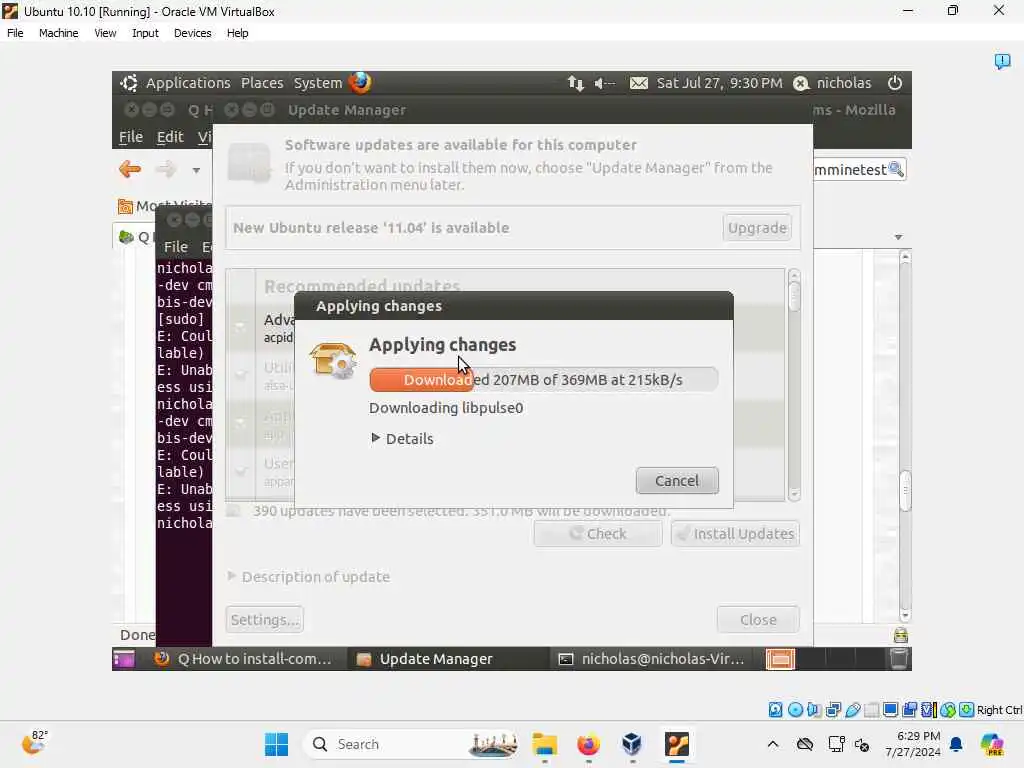Open Firefox list all tabs dropdown
Image resolution: width=1024 pixels, height=768 pixels.
pos(899,237)
